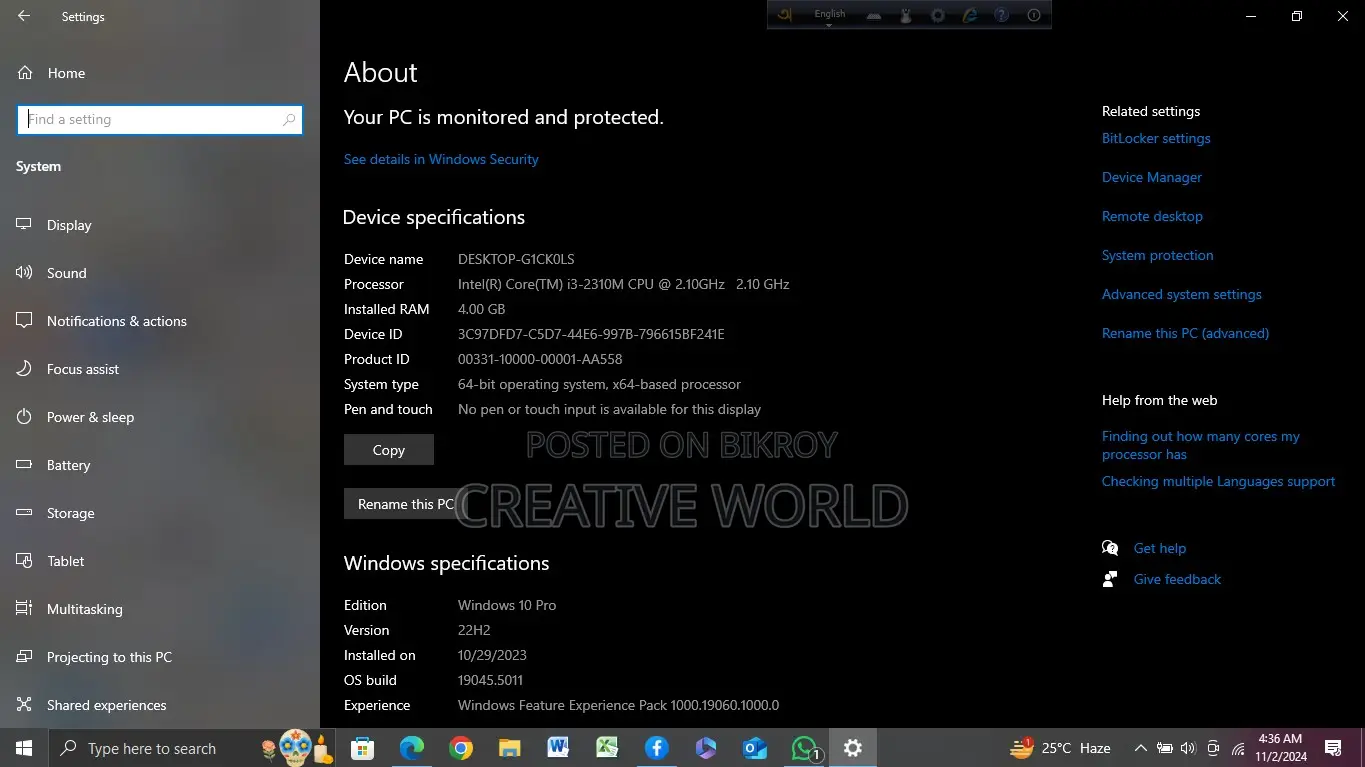1365x767 pixels.
Task: Click the info circle icon in floating bar
Action: tap(1034, 15)
